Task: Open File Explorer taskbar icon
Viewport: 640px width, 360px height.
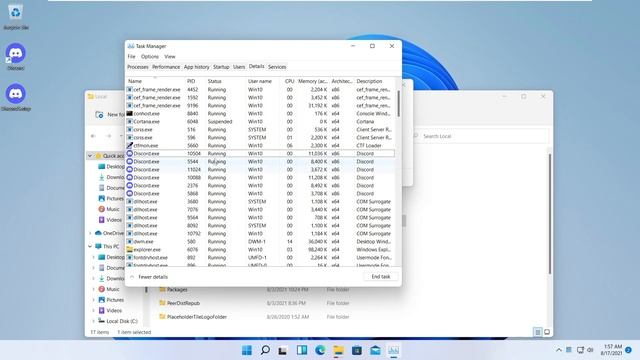Action: (338, 350)
